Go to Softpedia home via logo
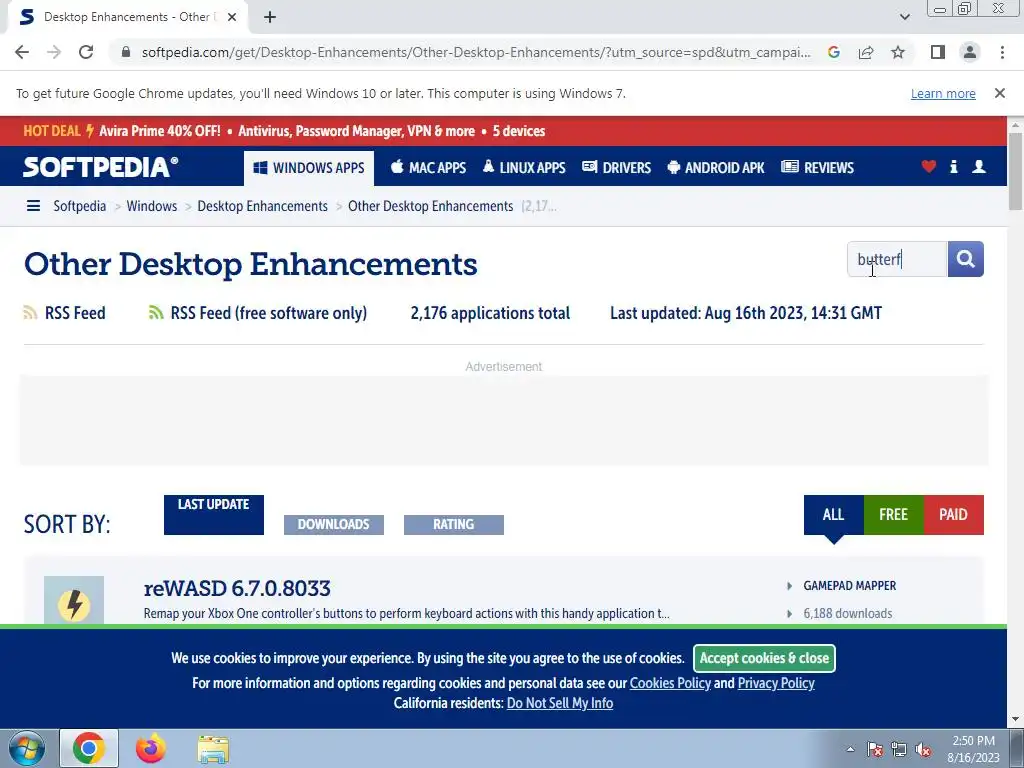Image resolution: width=1024 pixels, height=768 pixels. [x=101, y=167]
